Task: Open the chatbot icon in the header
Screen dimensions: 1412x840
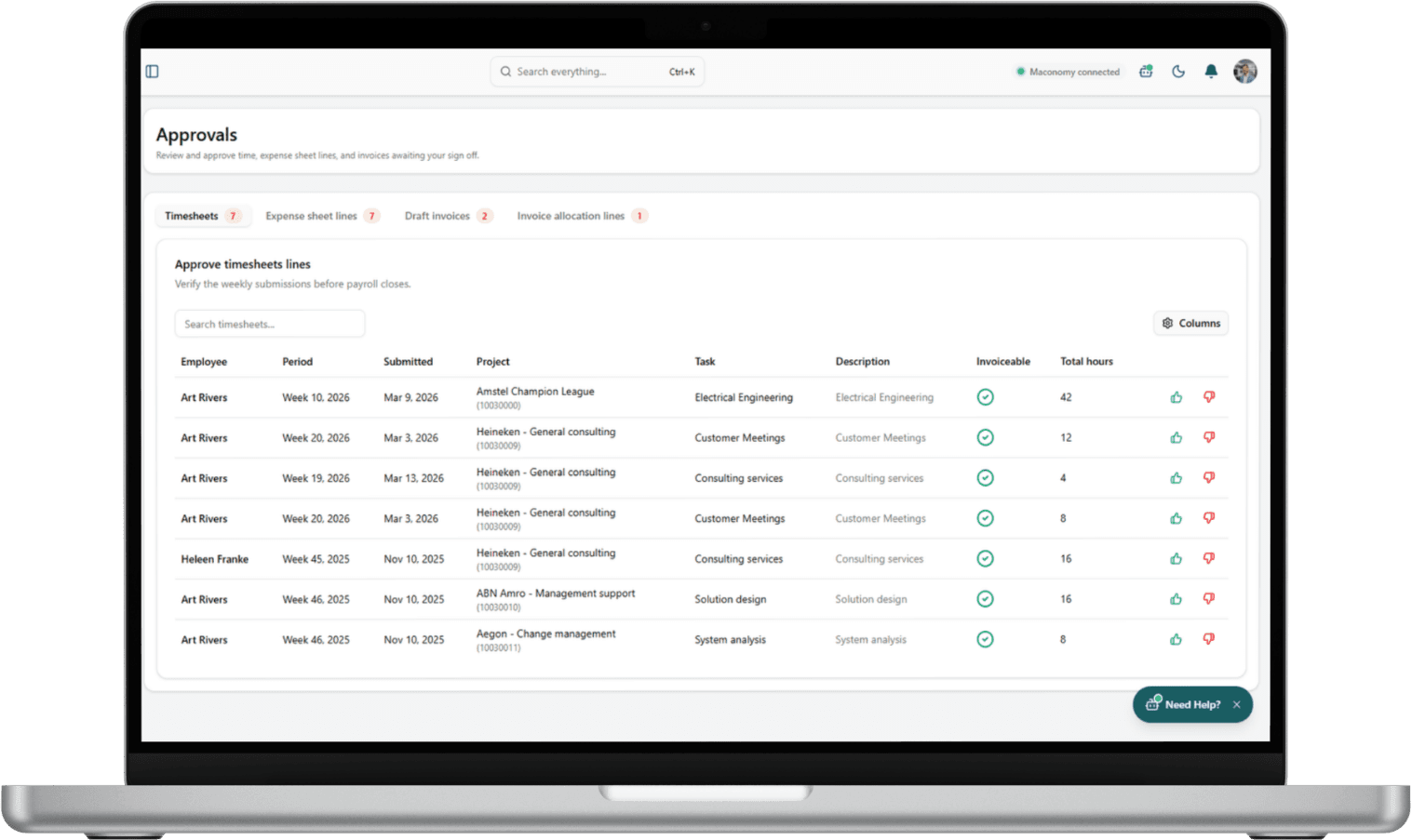Action: pyautogui.click(x=1146, y=72)
